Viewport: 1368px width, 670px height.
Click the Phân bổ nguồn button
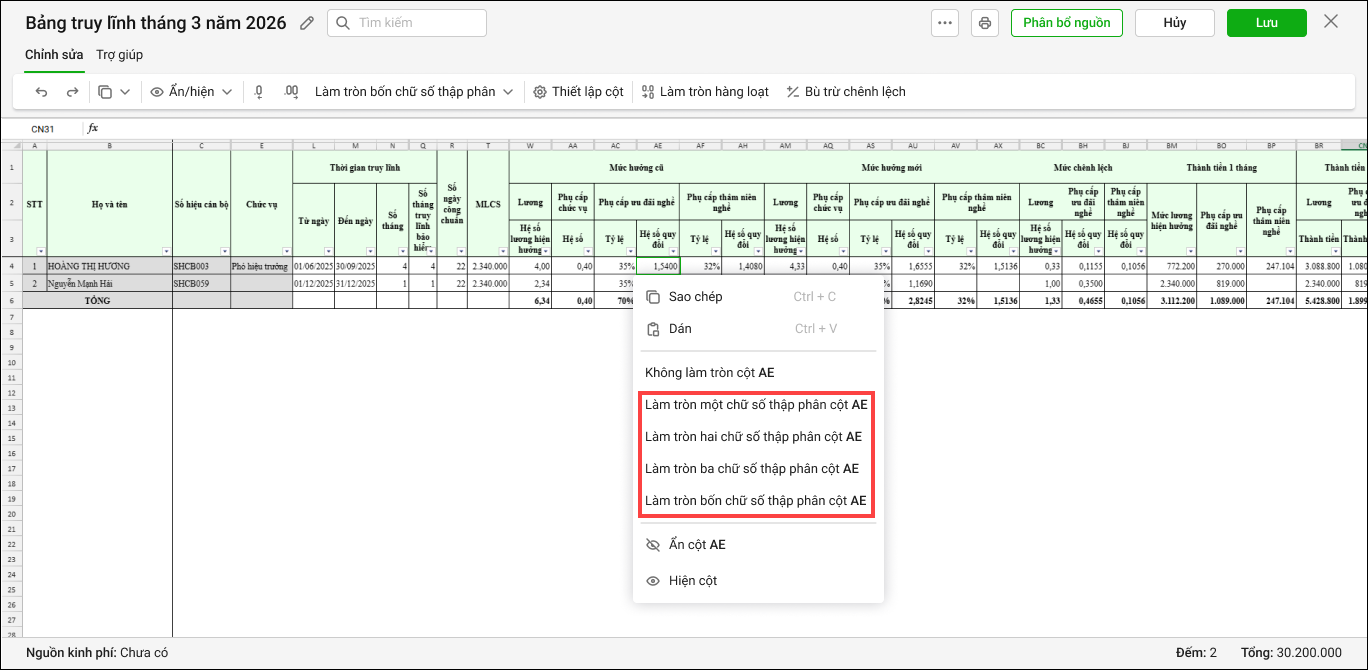click(x=1066, y=23)
